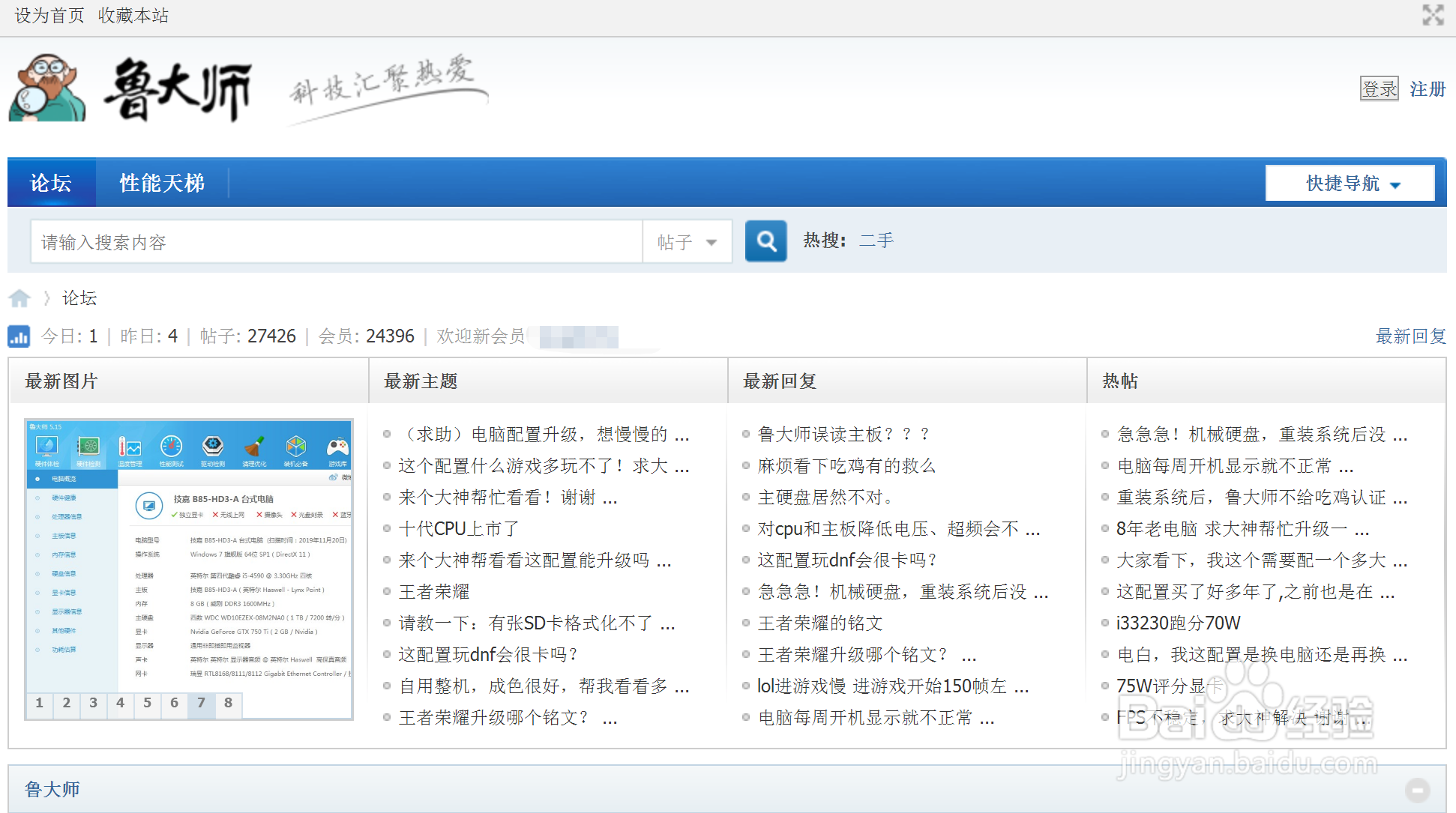Open the topic 来个大神帮忙看看！谢谢
The height and width of the screenshot is (813, 1456).
[x=508, y=498]
